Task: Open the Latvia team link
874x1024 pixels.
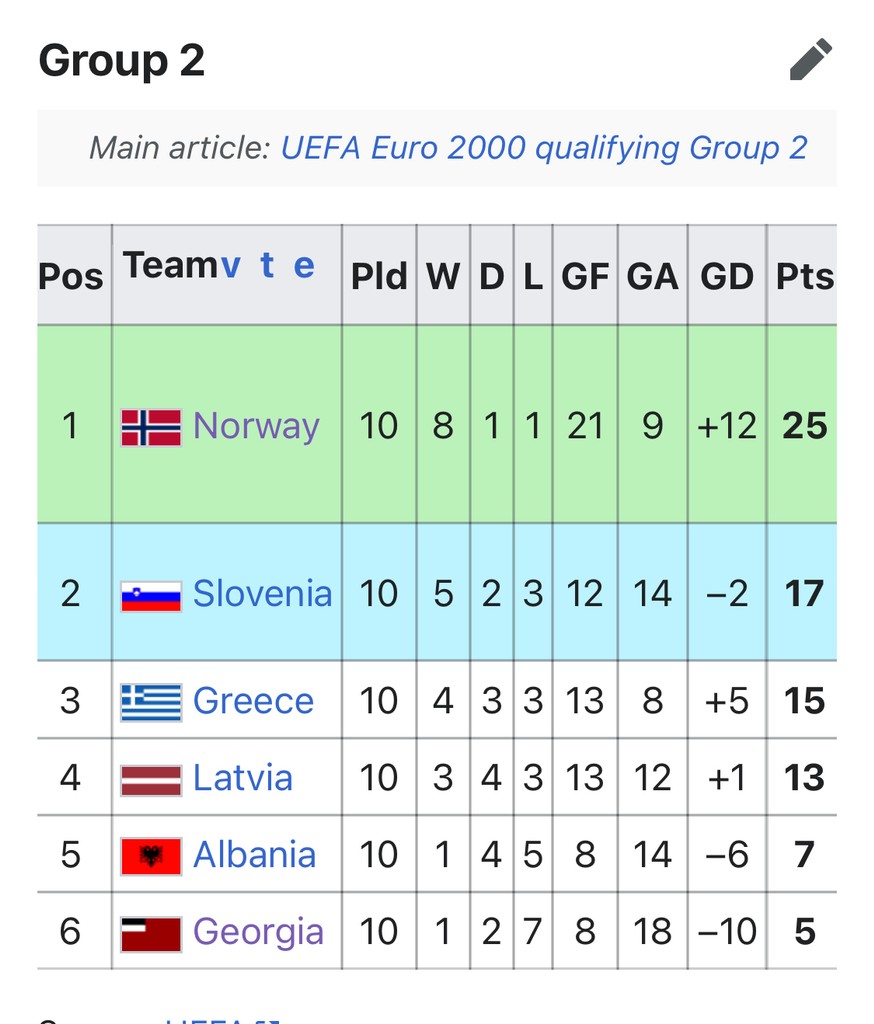Action: tap(242, 778)
